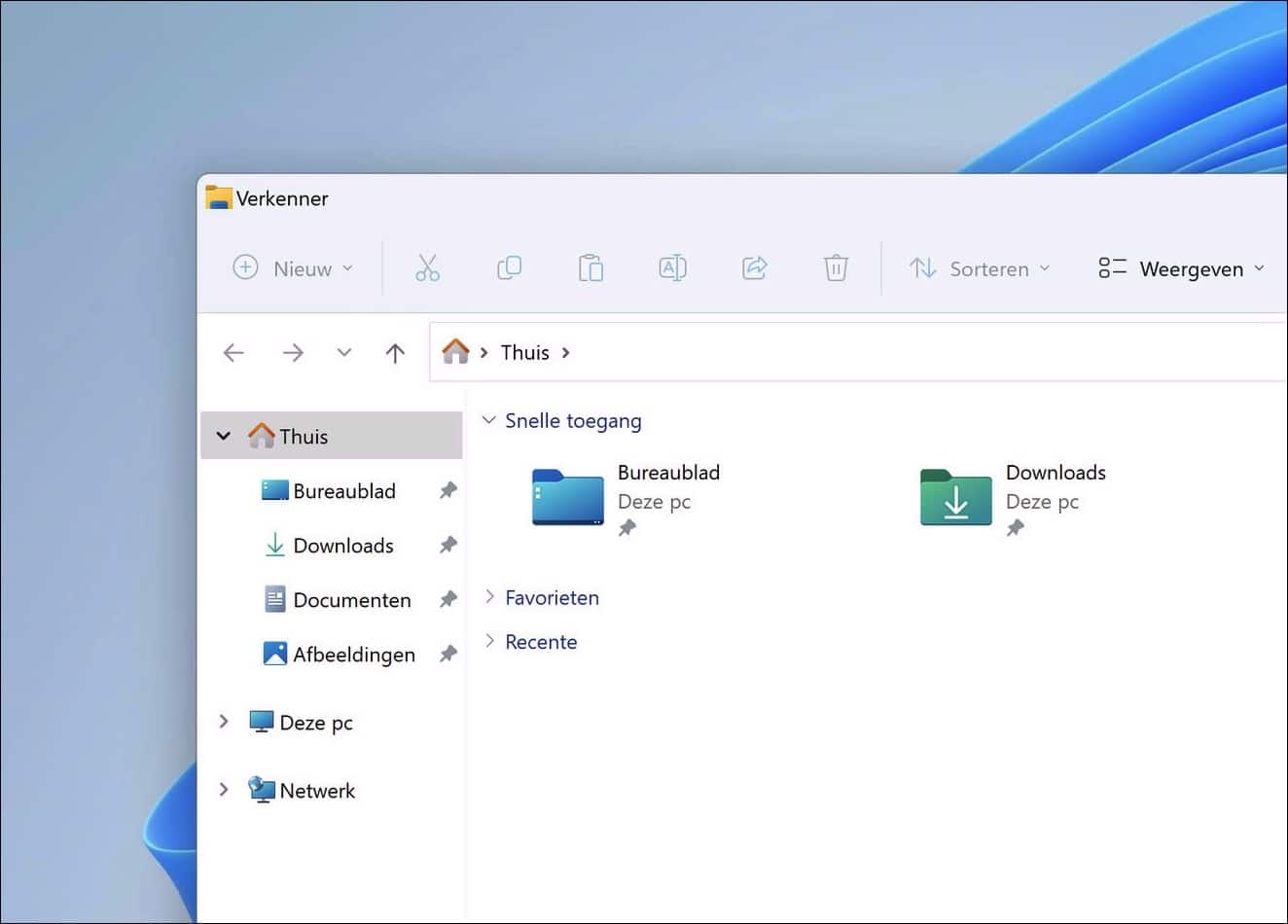This screenshot has width=1288, height=924.
Task: Collapse the Snelle toegang section
Action: click(x=488, y=420)
